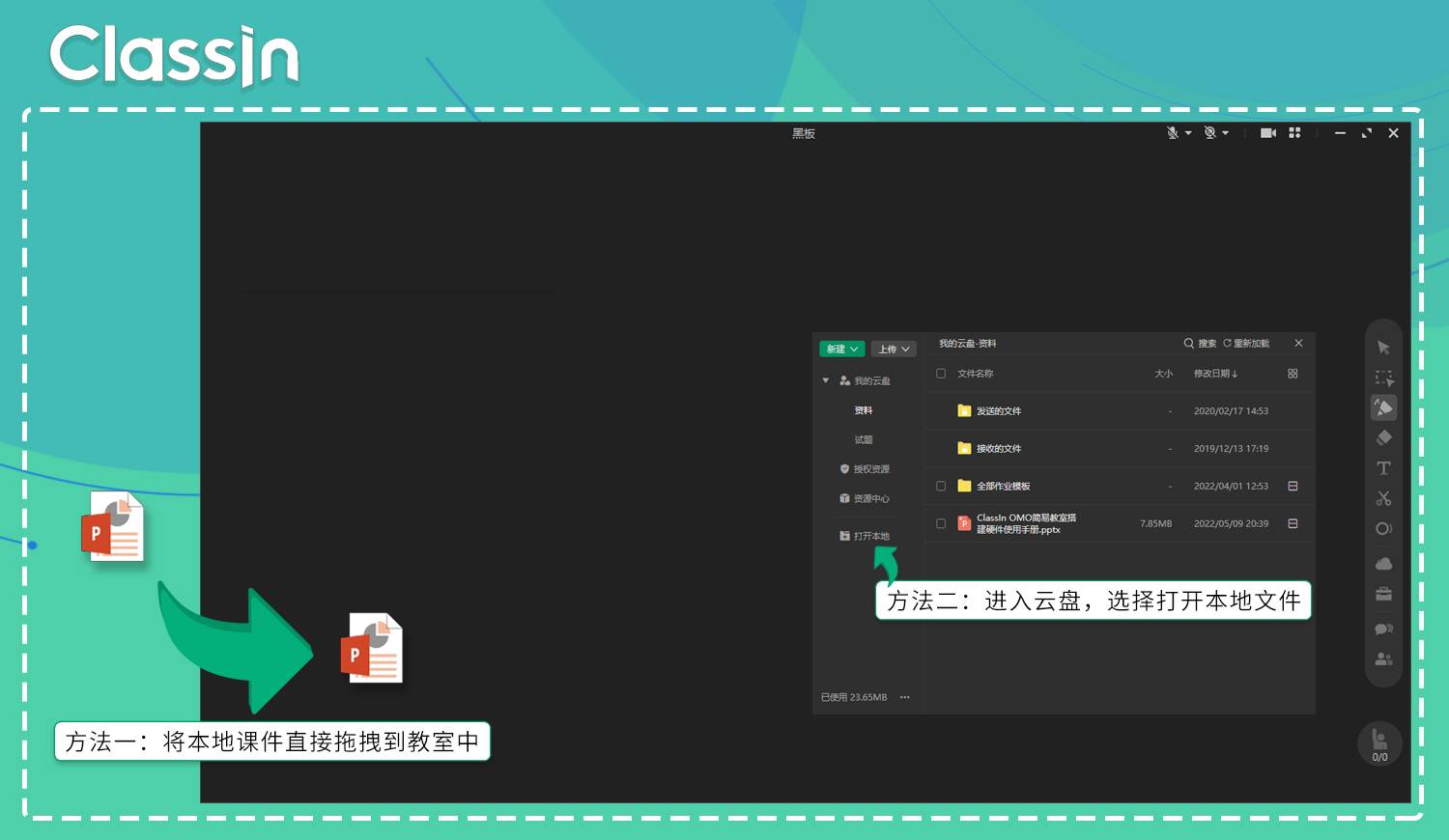Click the pptx file icon in list

click(963, 523)
